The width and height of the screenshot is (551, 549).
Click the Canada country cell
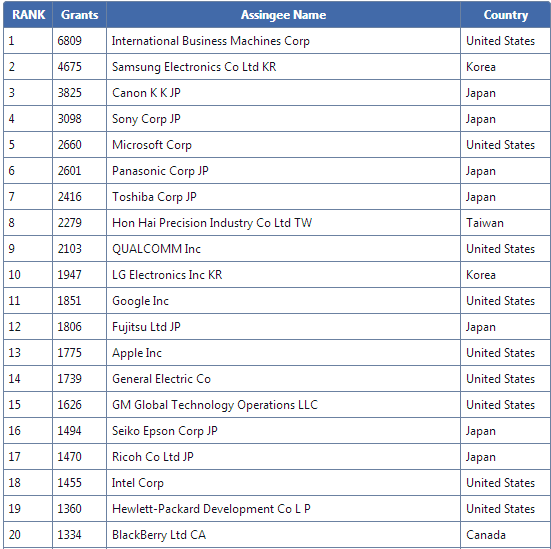pos(505,535)
